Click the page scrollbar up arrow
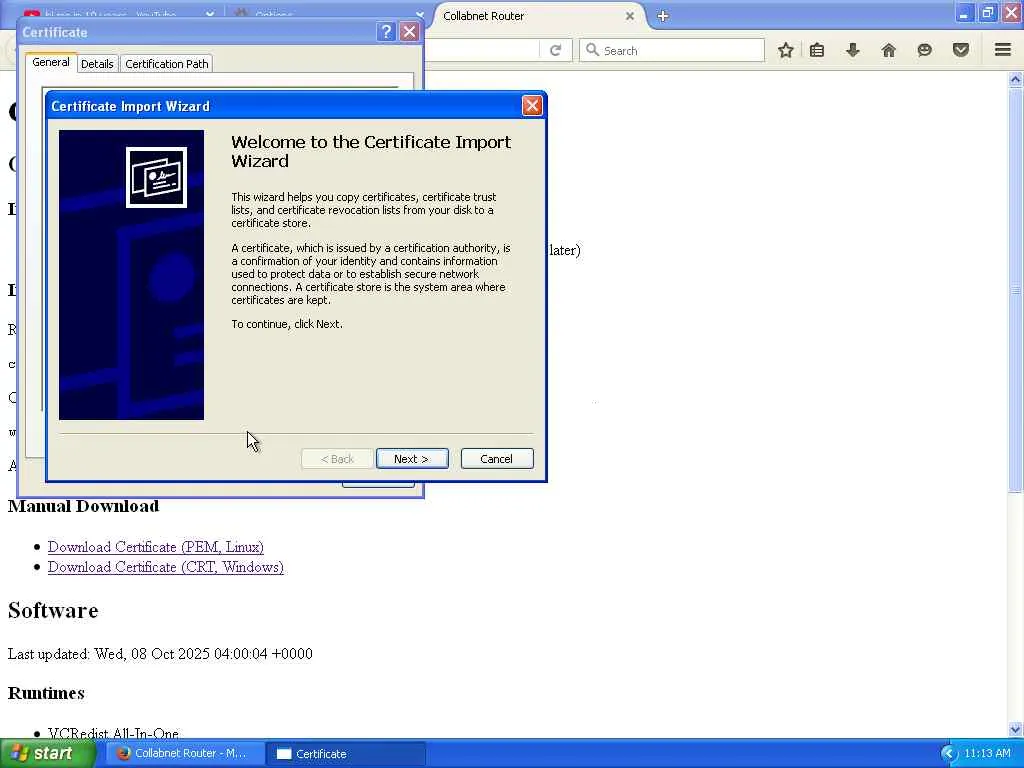Image resolution: width=1024 pixels, height=768 pixels. point(1016,79)
